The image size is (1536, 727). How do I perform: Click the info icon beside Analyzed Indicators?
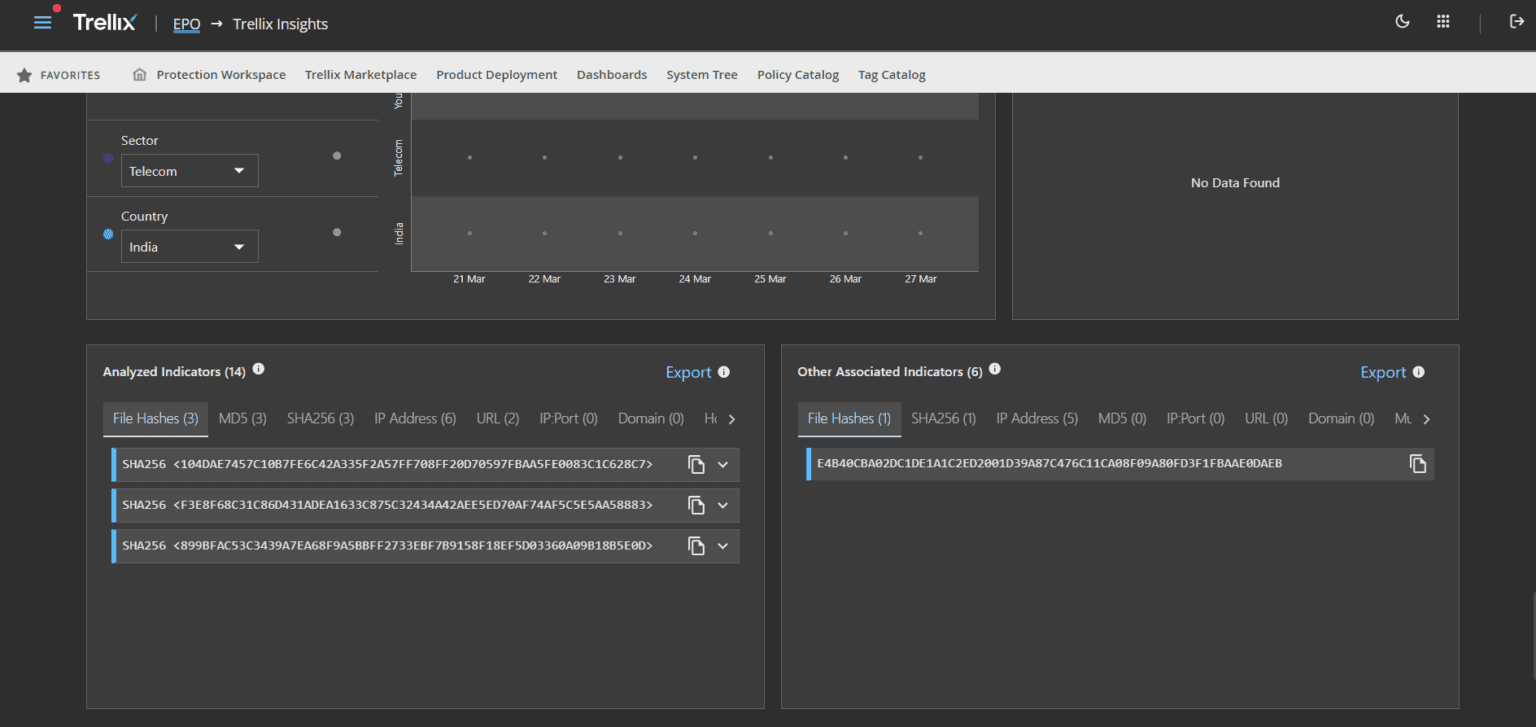point(258,369)
